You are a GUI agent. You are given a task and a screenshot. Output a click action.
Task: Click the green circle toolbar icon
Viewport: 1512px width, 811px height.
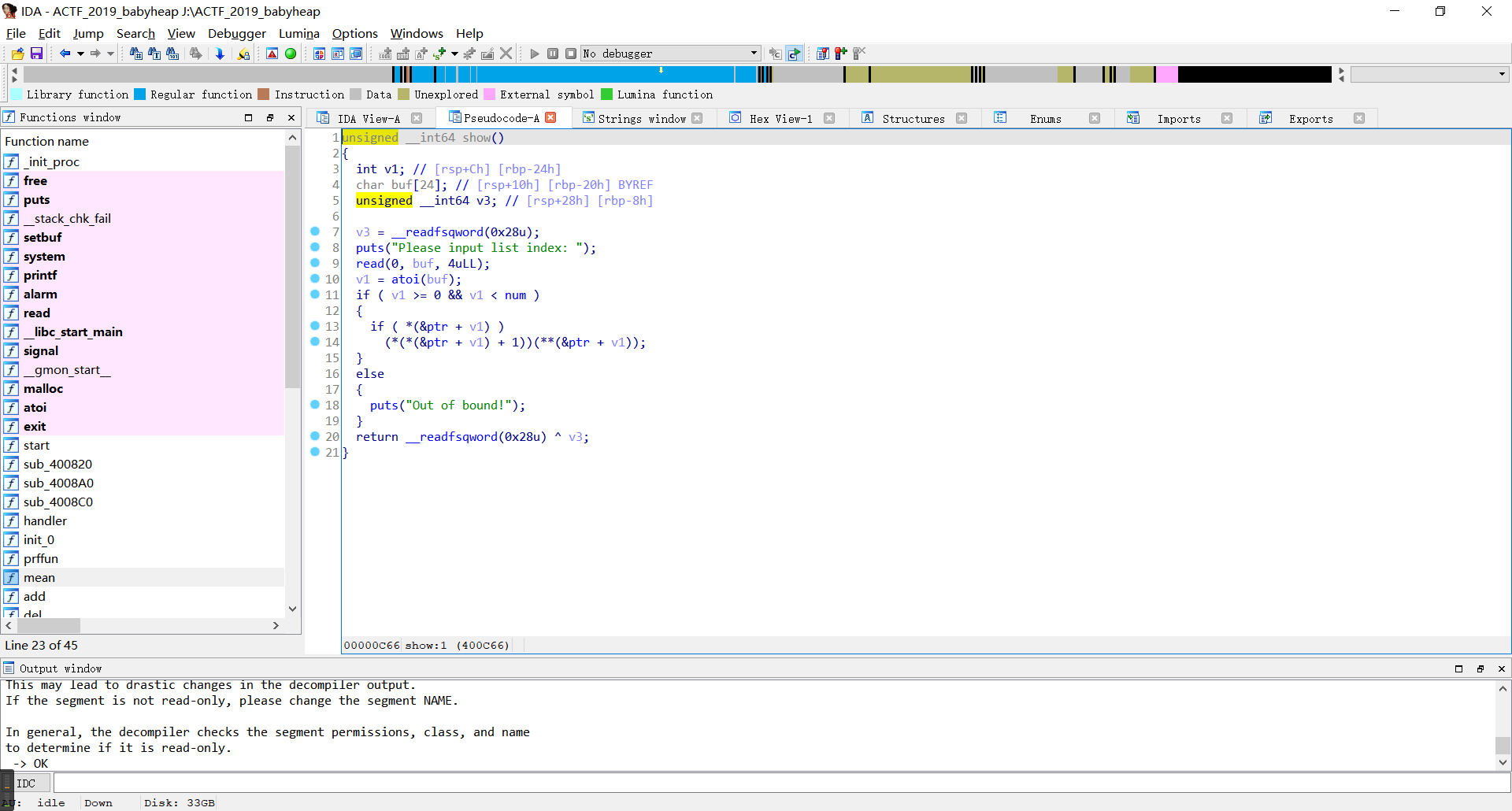[x=291, y=54]
